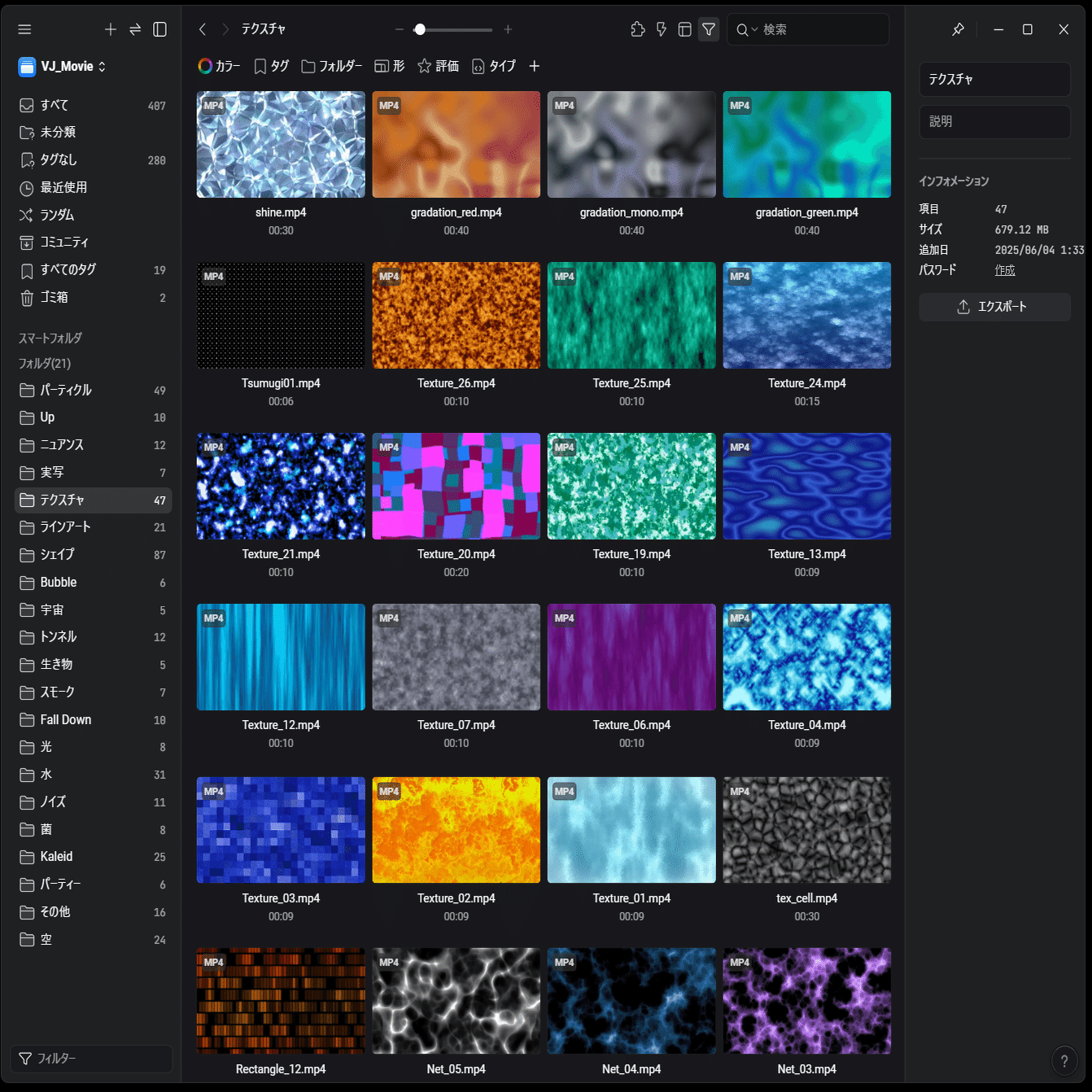This screenshot has height=1092, width=1092.
Task: Click the エクスポート button
Action: pos(994,307)
